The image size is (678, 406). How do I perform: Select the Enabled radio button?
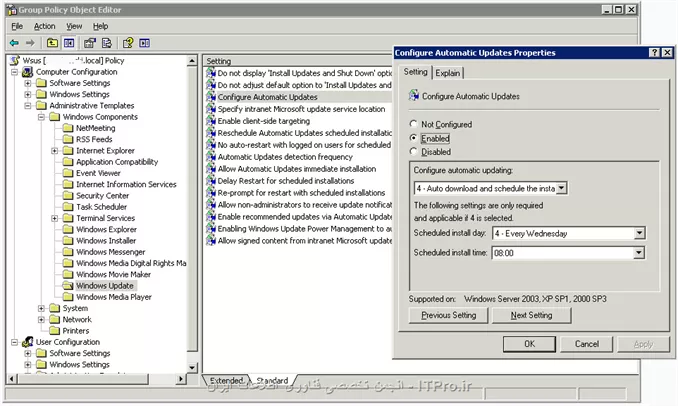tap(414, 138)
